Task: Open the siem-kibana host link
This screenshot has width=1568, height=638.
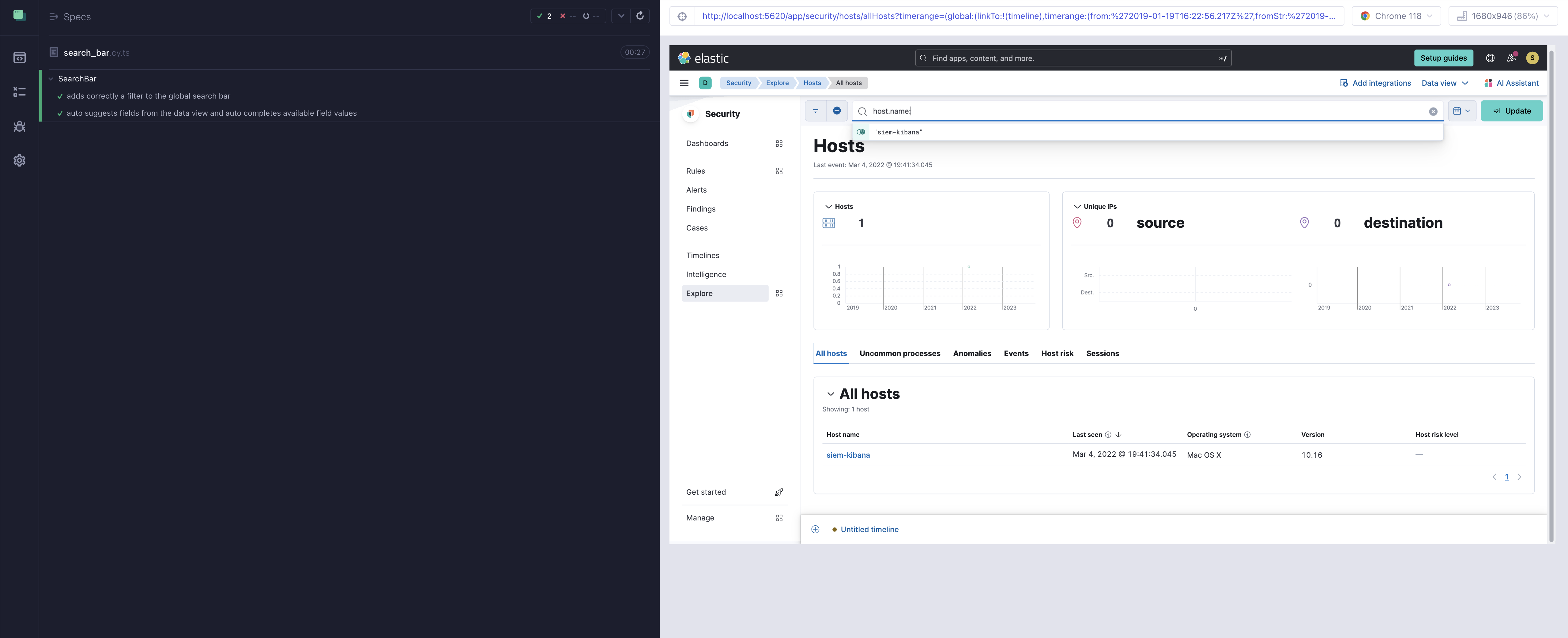Action: click(x=848, y=455)
